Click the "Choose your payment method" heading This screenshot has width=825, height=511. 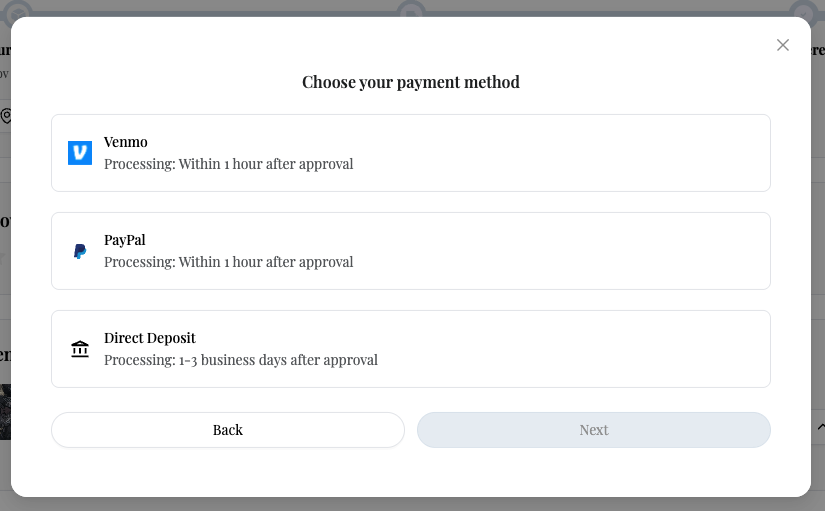point(411,82)
